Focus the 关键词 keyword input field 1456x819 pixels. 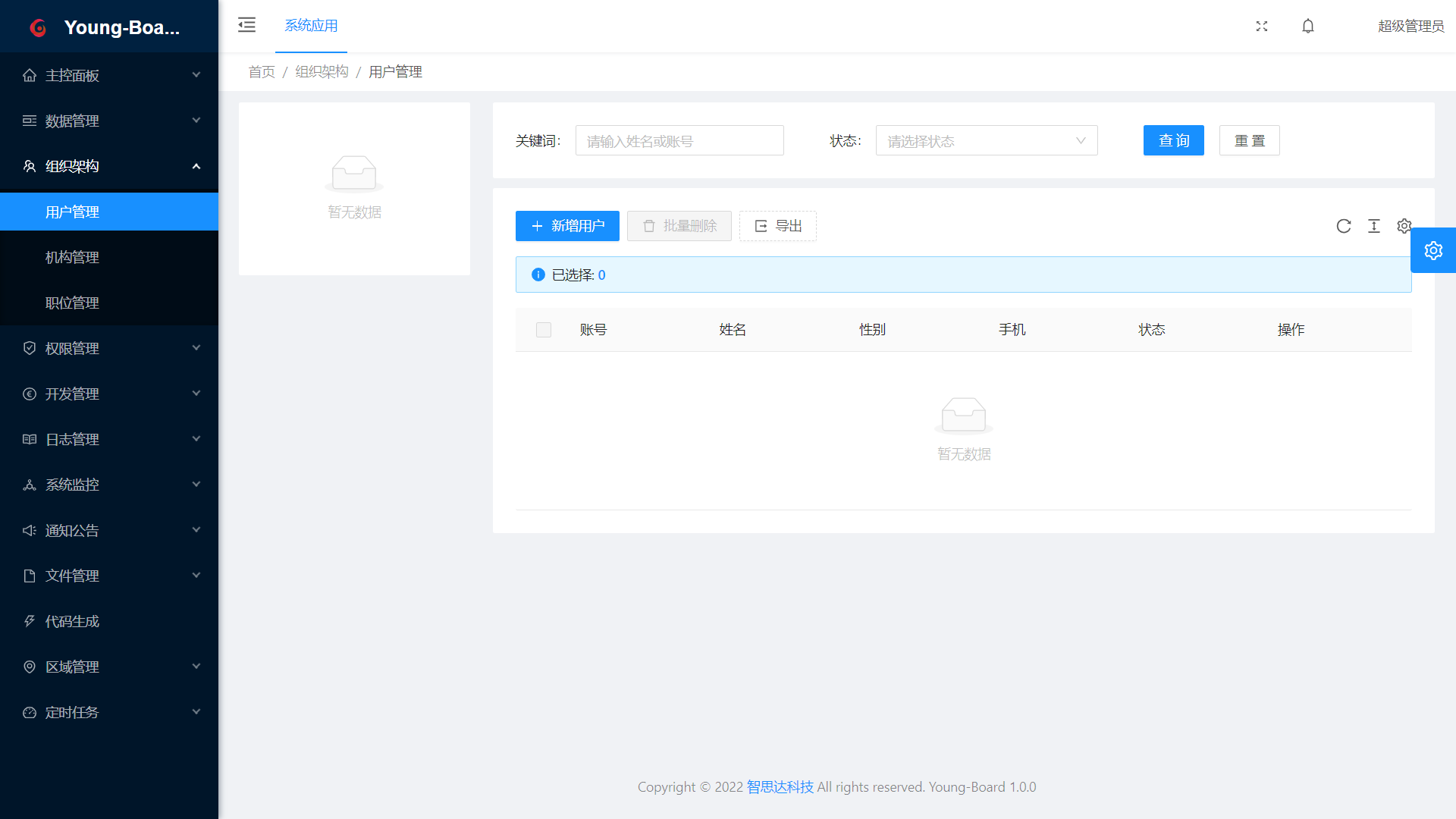point(679,141)
